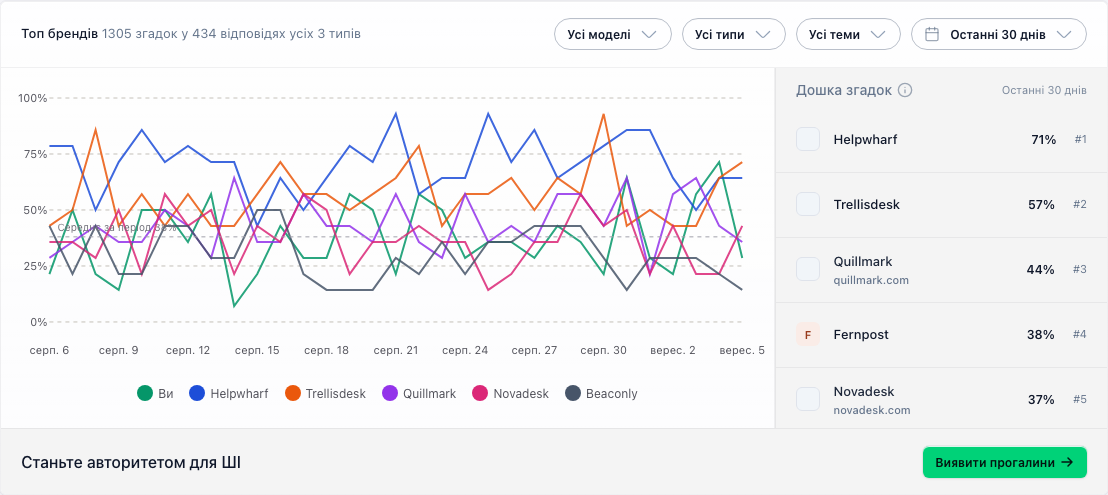Toggle the Helpwharf series in the legend

tap(228, 393)
